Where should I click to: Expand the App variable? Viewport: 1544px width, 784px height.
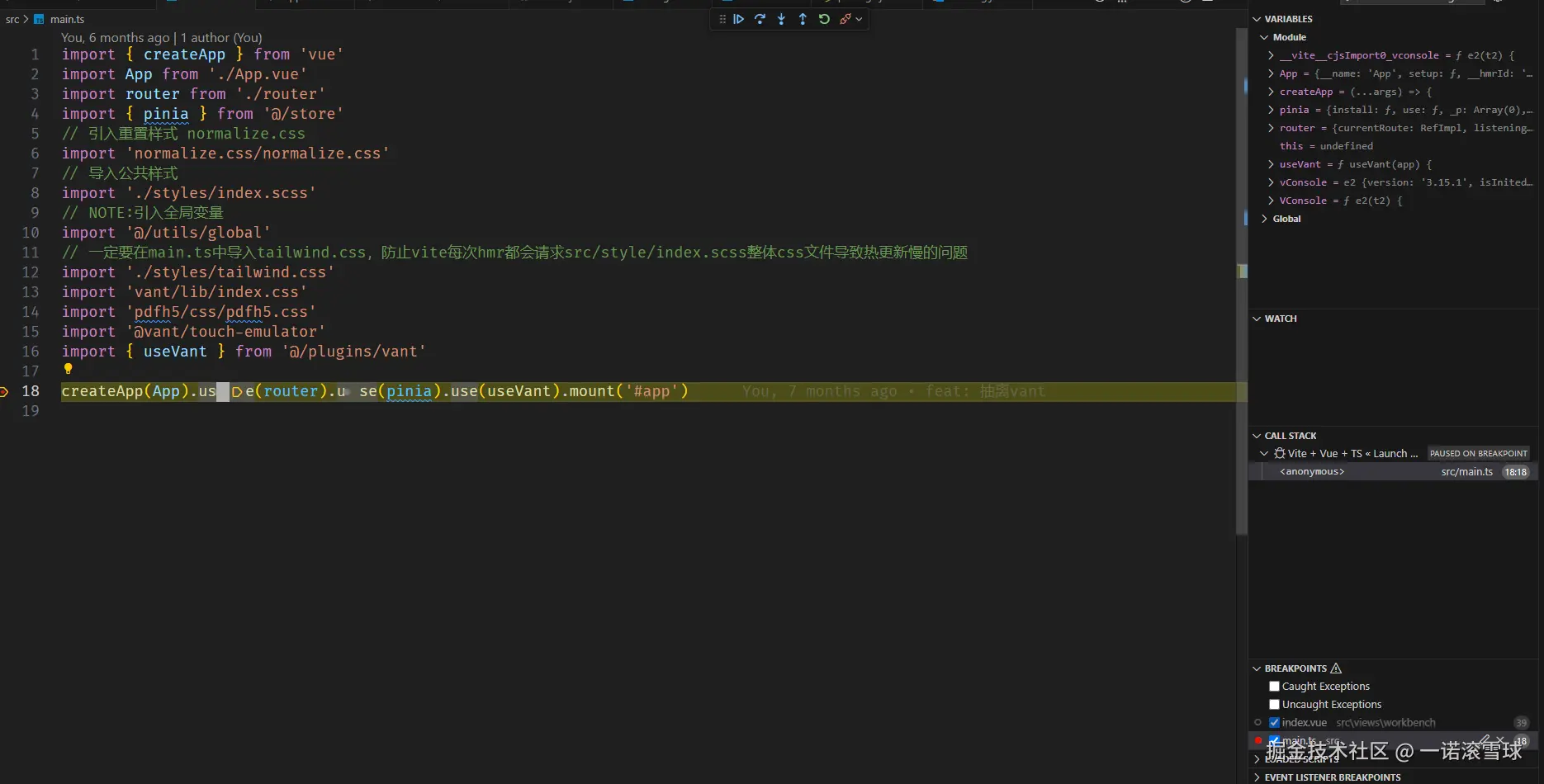1271,73
